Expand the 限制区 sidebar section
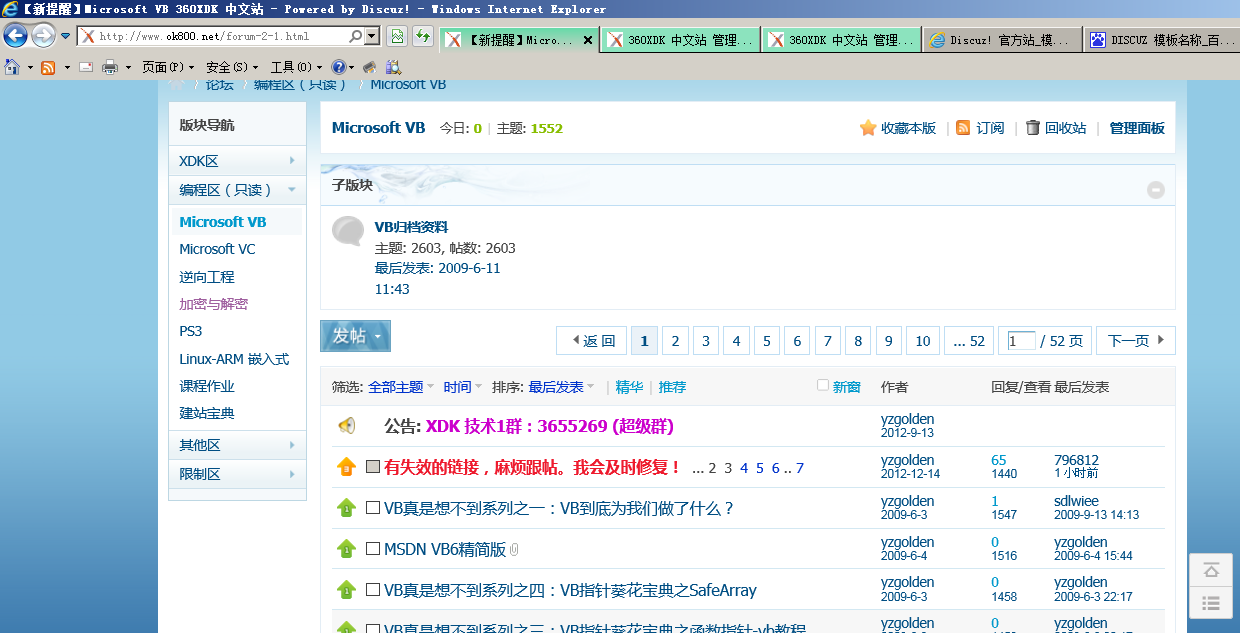Image resolution: width=1240 pixels, height=633 pixels. (237, 474)
